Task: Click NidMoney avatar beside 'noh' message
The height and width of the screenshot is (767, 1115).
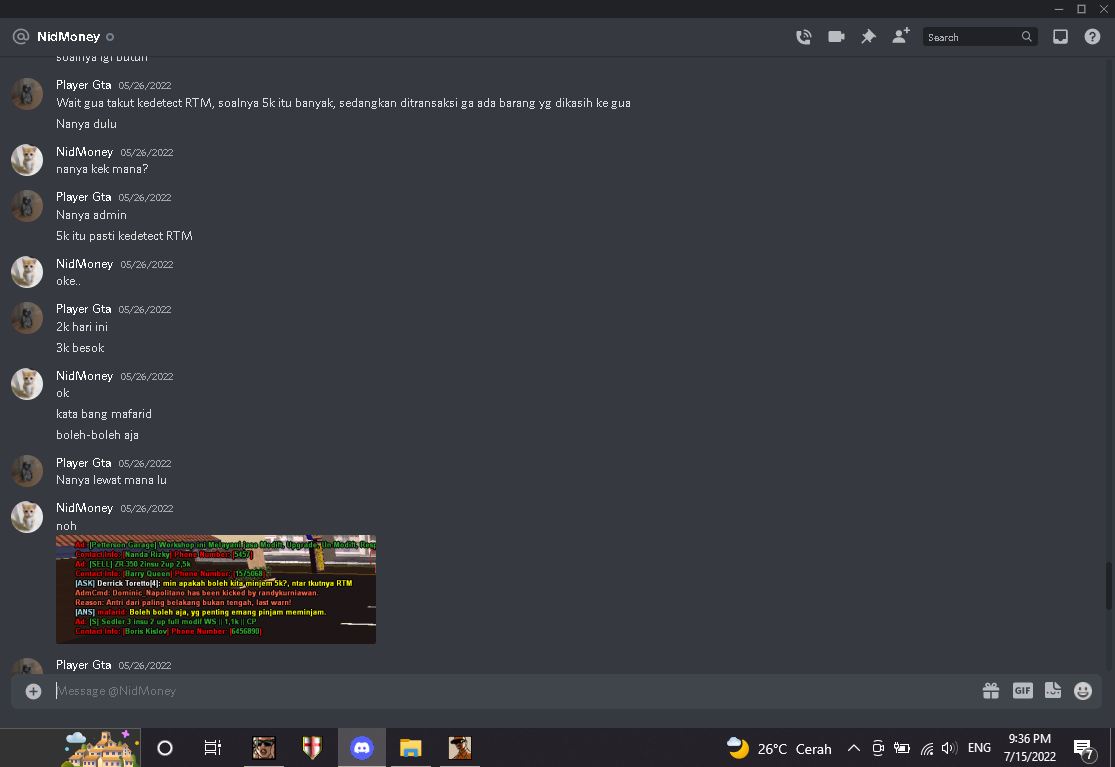Action: tap(27, 517)
